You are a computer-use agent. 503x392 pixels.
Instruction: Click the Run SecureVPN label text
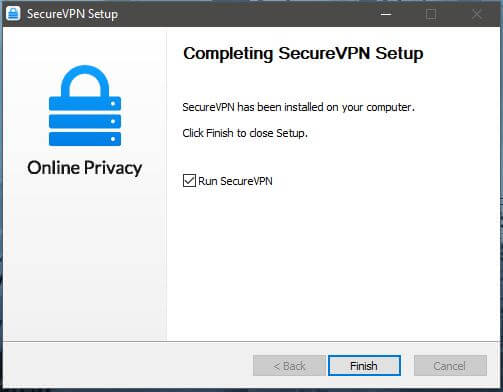(235, 181)
